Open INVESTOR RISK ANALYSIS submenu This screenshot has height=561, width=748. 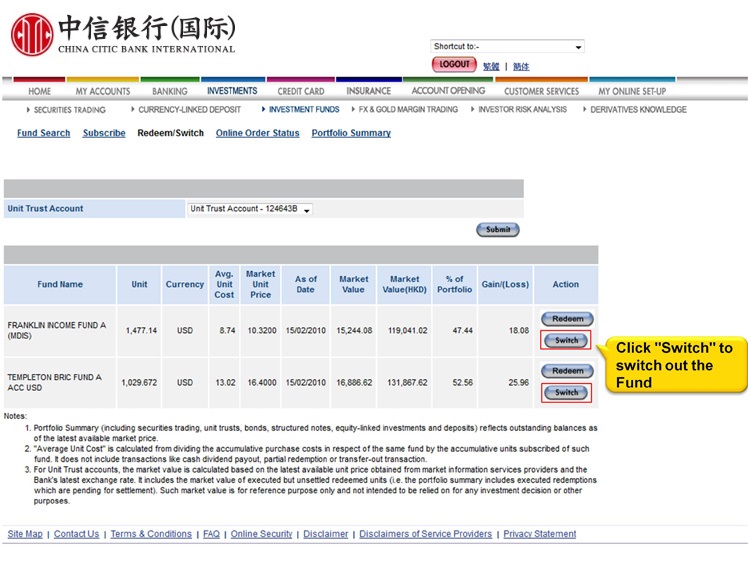(x=522, y=109)
